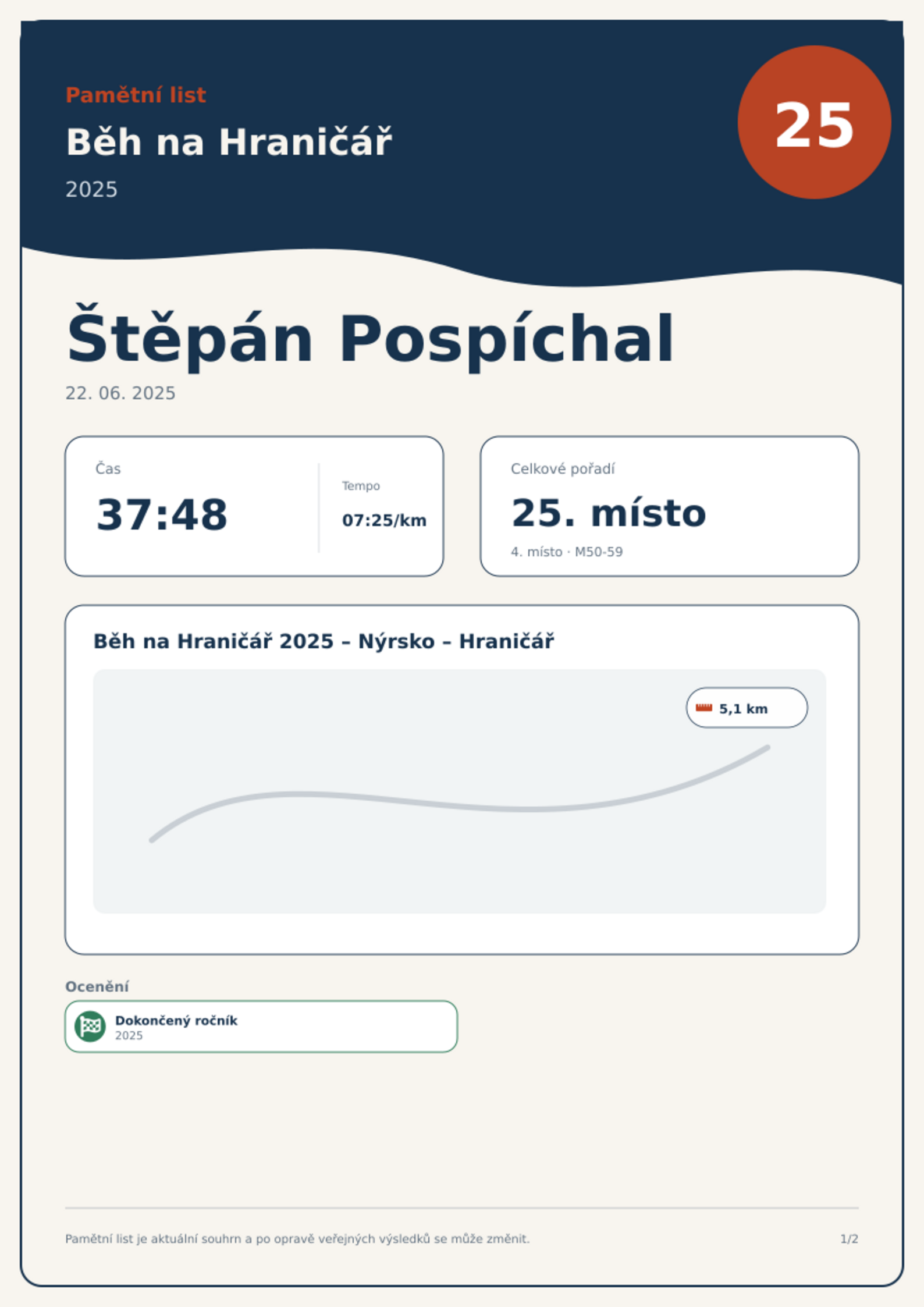Click the page indicator 1/2
Screen dimensions: 924x1307
coord(849,1239)
